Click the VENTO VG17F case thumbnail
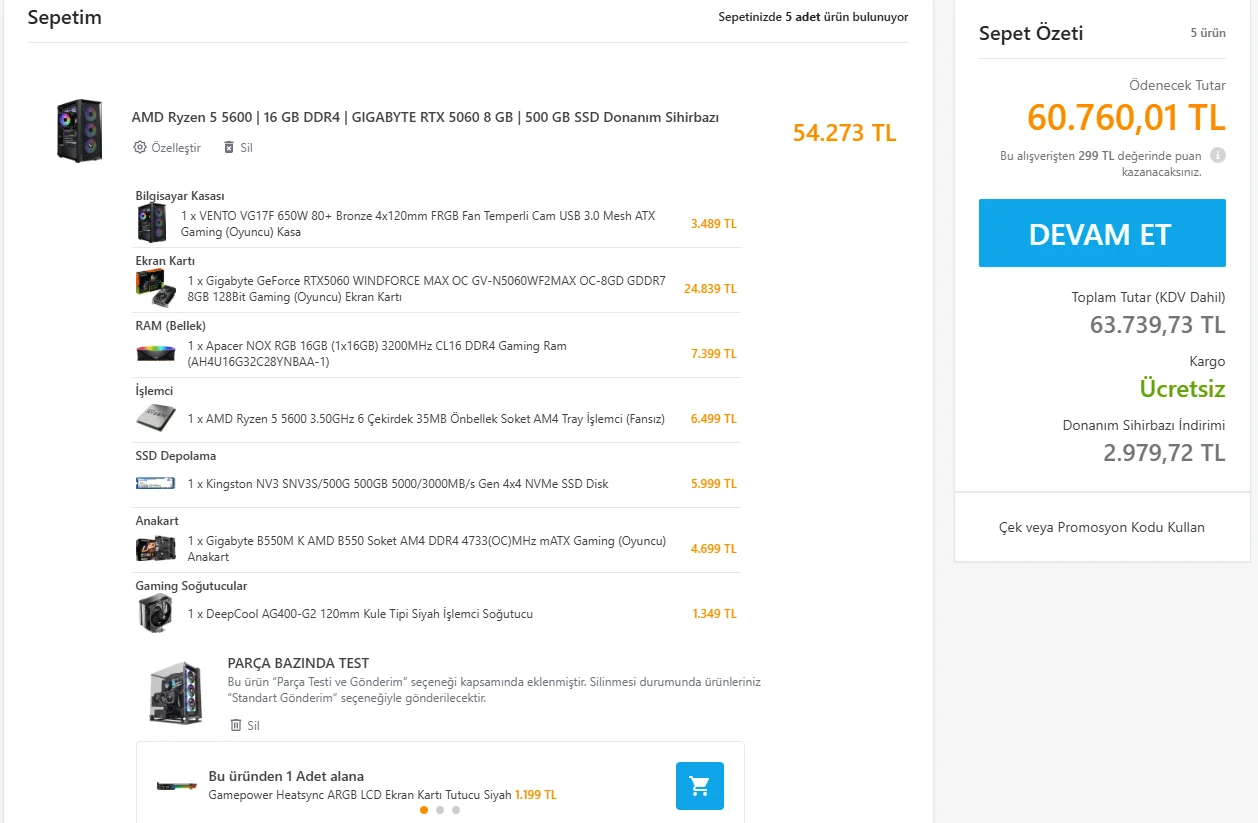Screen dimensions: 1258x823 pyautogui.click(x=152, y=222)
